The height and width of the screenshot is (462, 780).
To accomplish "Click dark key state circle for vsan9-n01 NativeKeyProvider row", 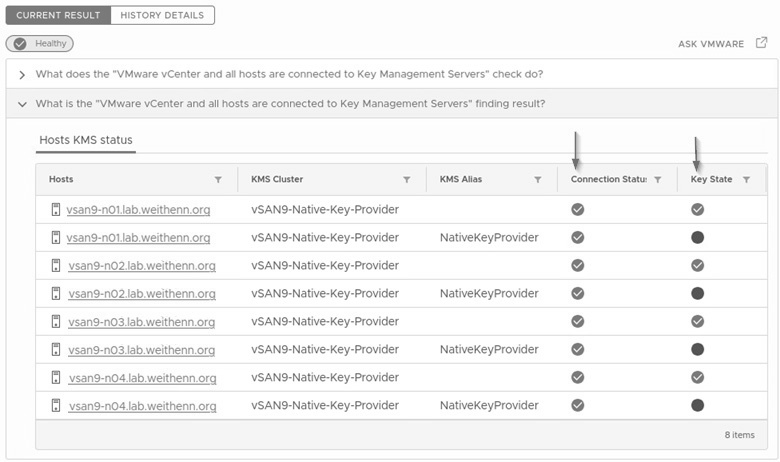I will coord(697,237).
